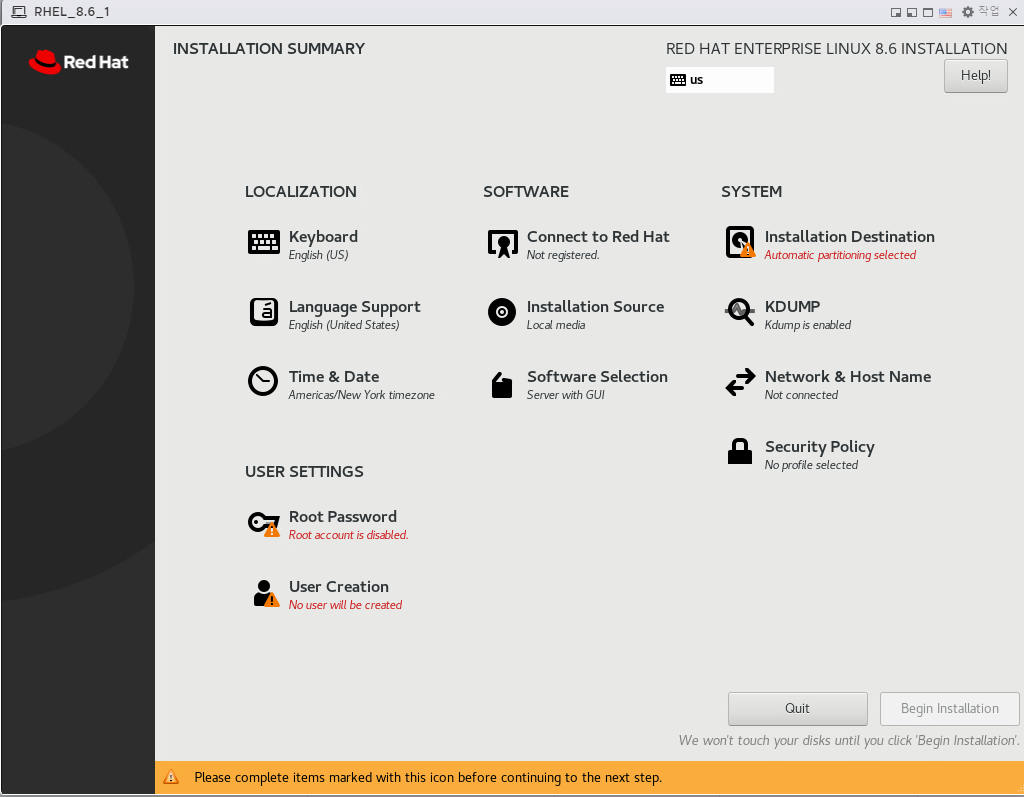Screen dimensions: 1024x797
Task: Open the Keyboard layout settings icon
Action: (264, 242)
